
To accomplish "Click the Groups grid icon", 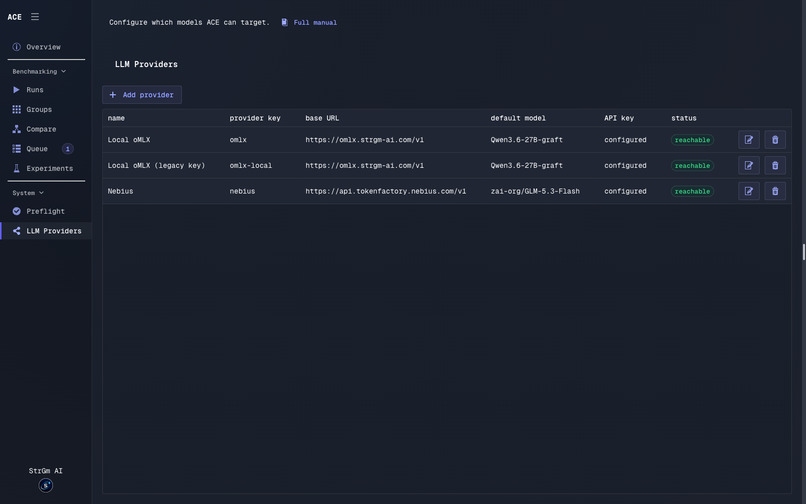I will click(16, 109).
